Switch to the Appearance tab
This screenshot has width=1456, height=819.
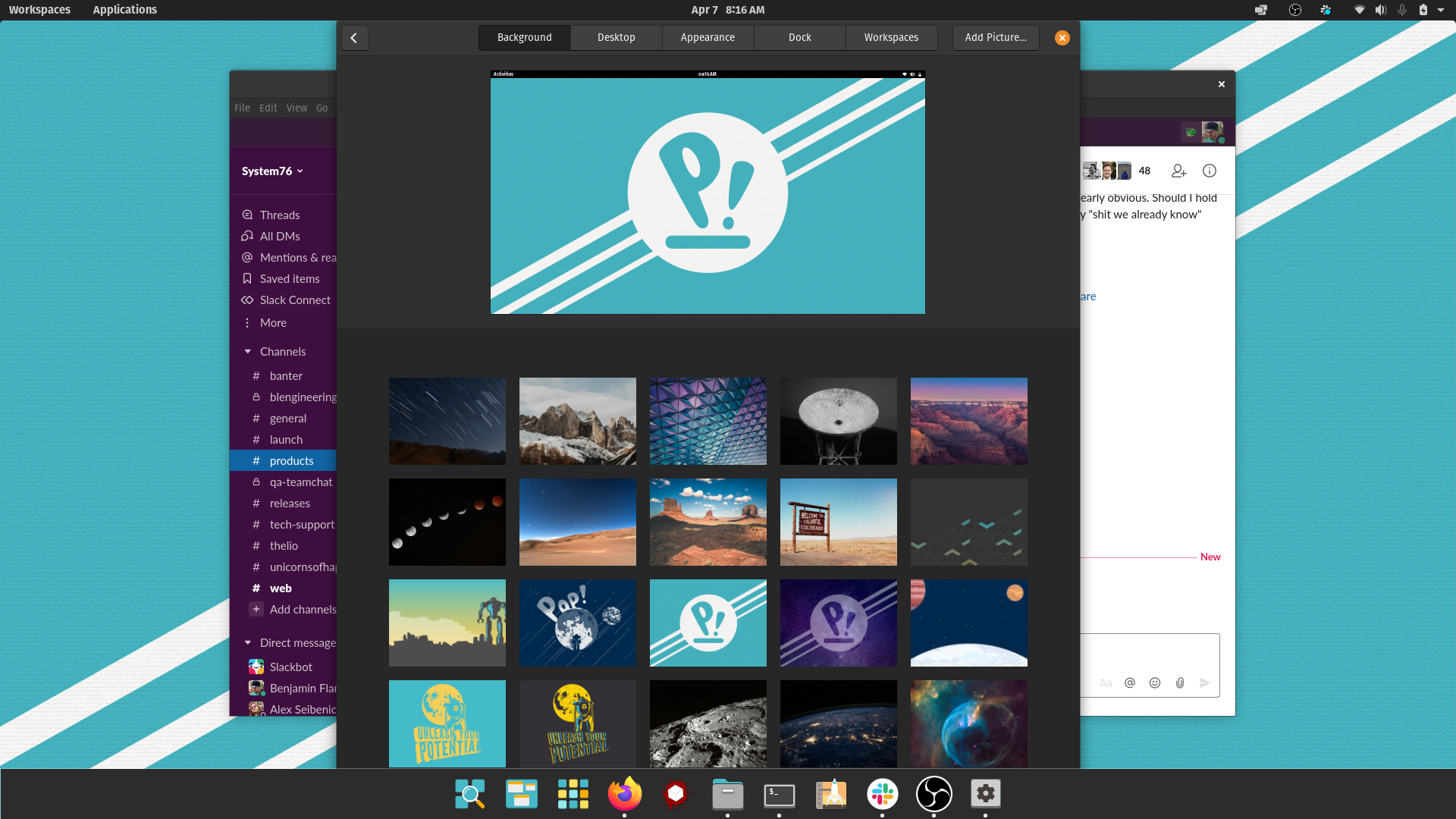(x=708, y=37)
